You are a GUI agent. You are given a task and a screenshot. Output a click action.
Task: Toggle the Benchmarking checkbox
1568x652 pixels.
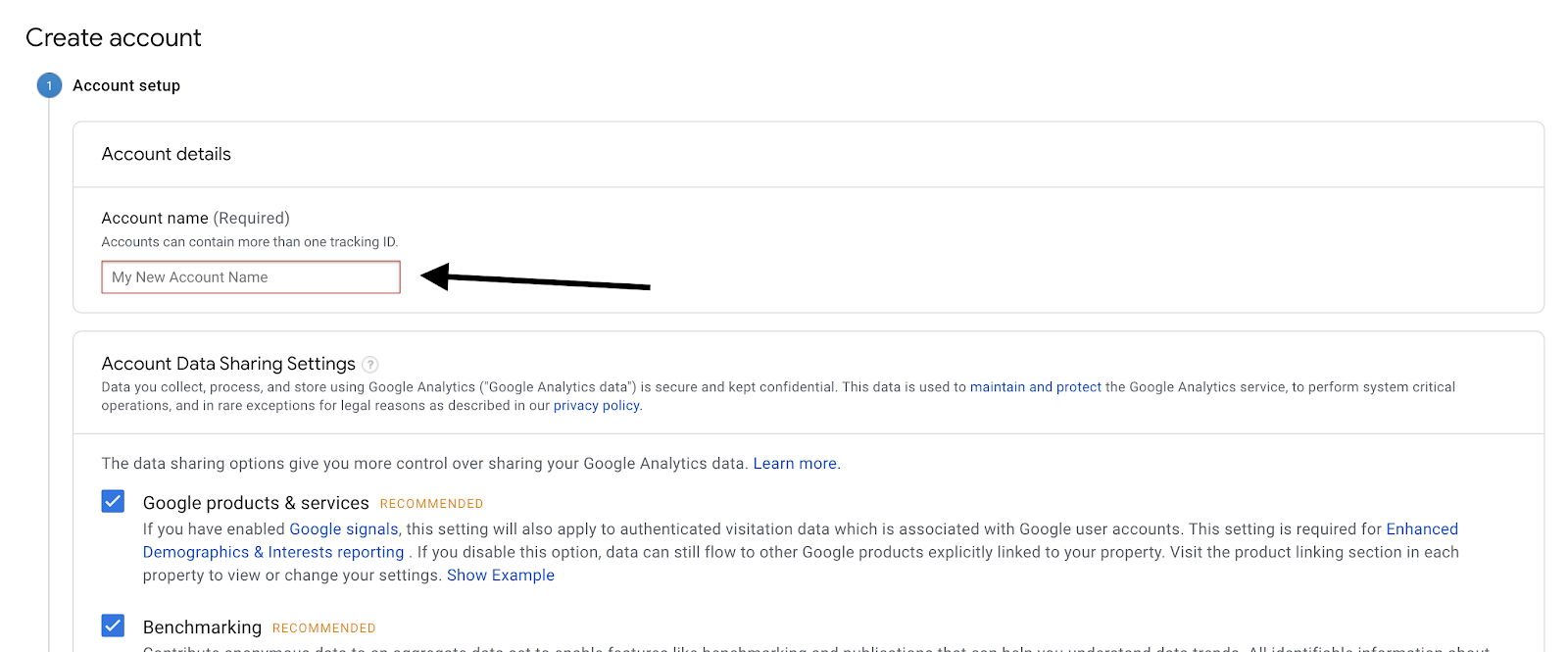(x=113, y=626)
